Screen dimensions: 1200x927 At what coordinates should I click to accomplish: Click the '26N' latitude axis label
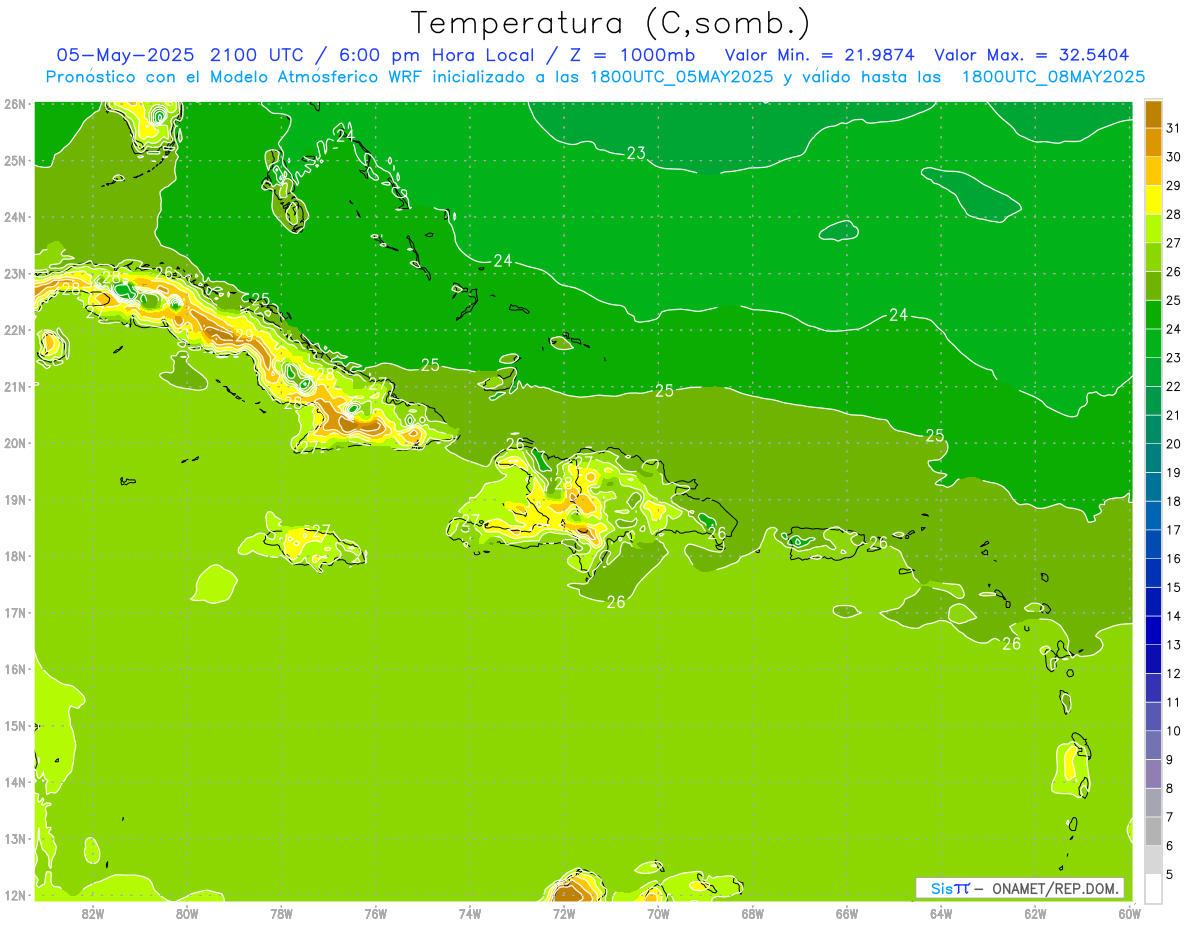[15, 104]
